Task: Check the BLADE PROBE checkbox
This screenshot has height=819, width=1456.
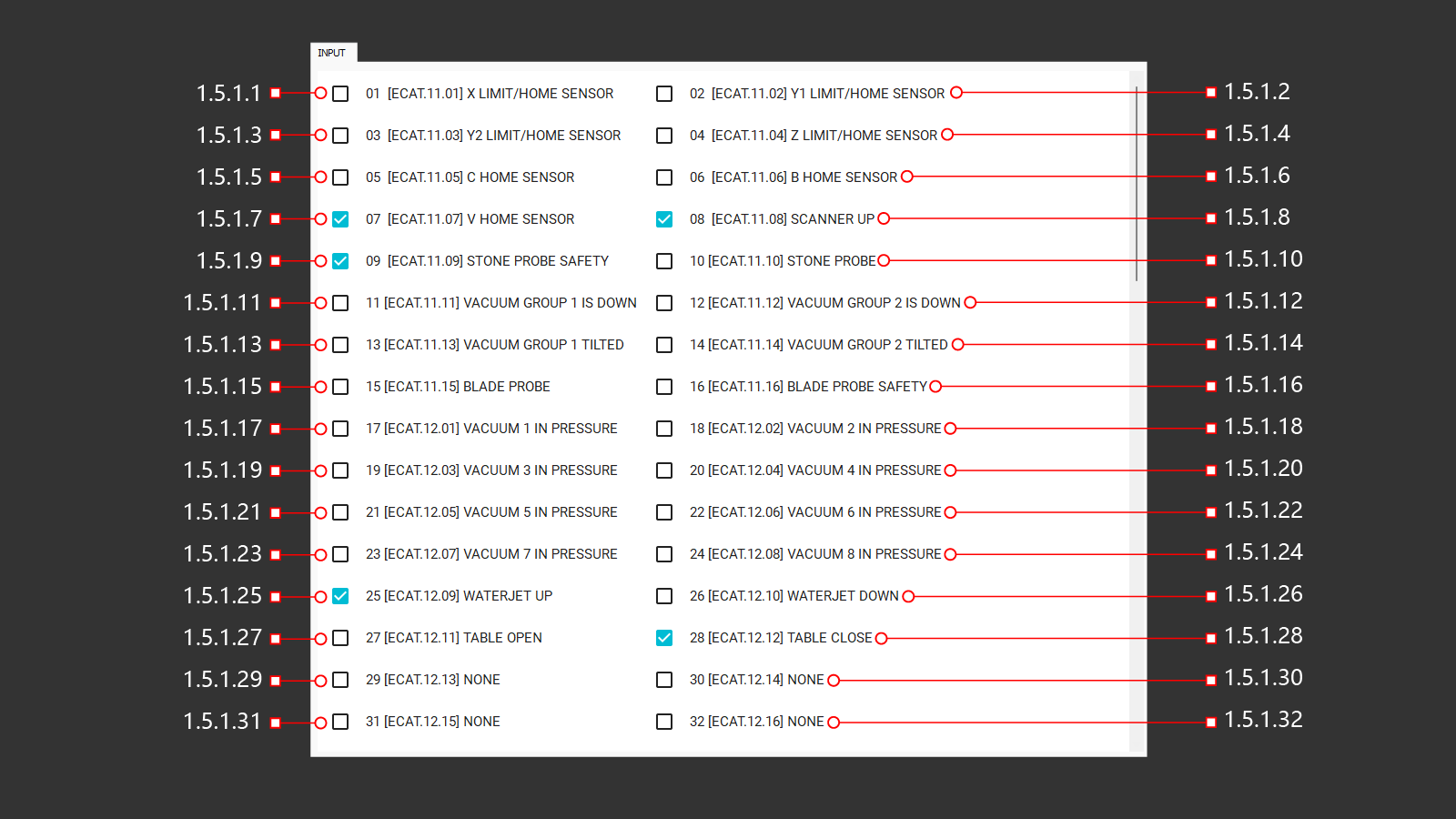Action: [x=340, y=387]
